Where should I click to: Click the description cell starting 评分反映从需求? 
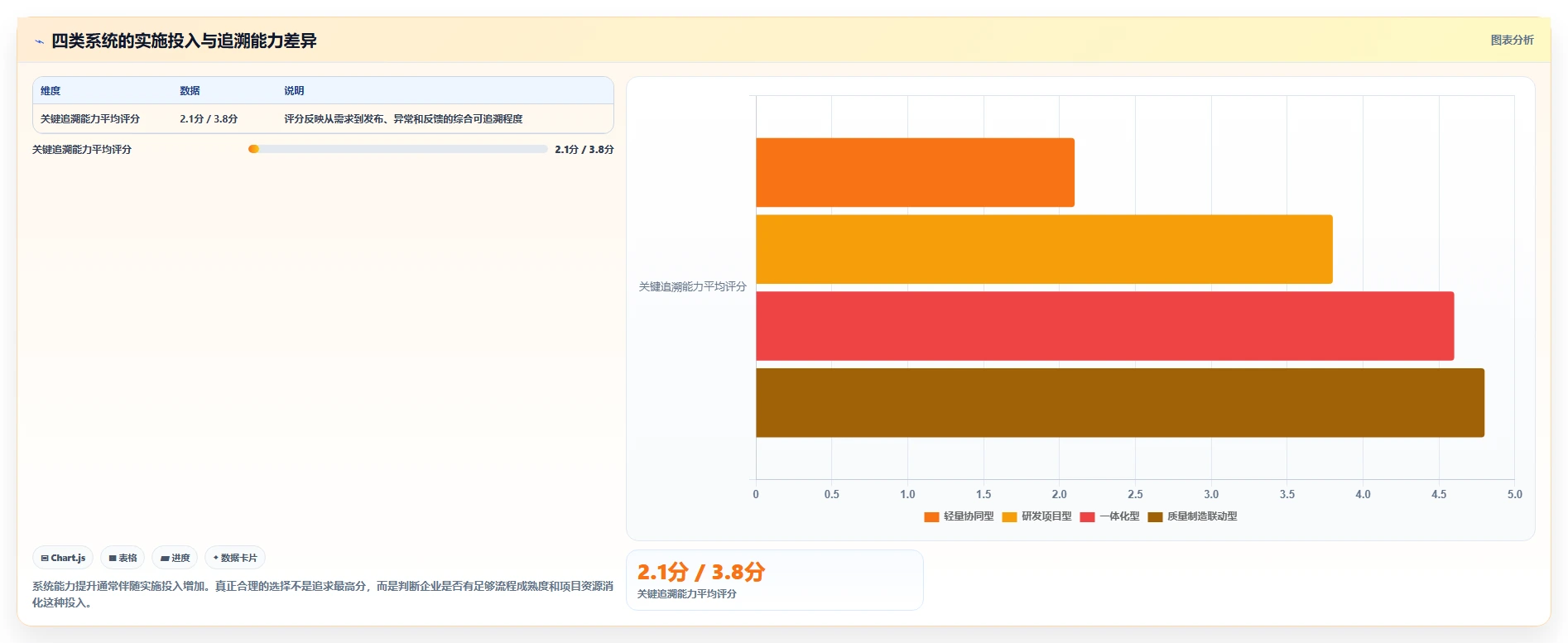tap(403, 119)
